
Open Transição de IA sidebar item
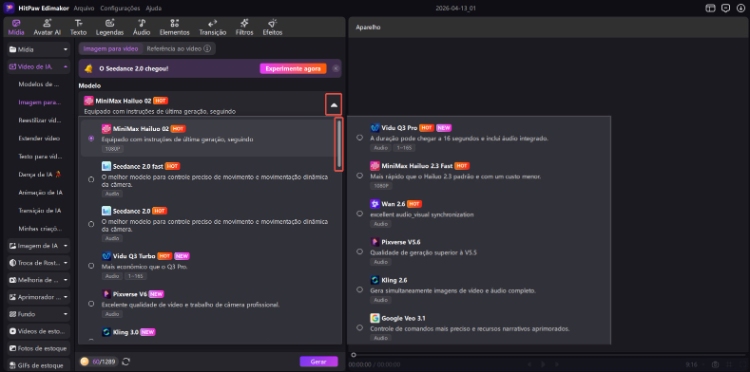(40, 210)
